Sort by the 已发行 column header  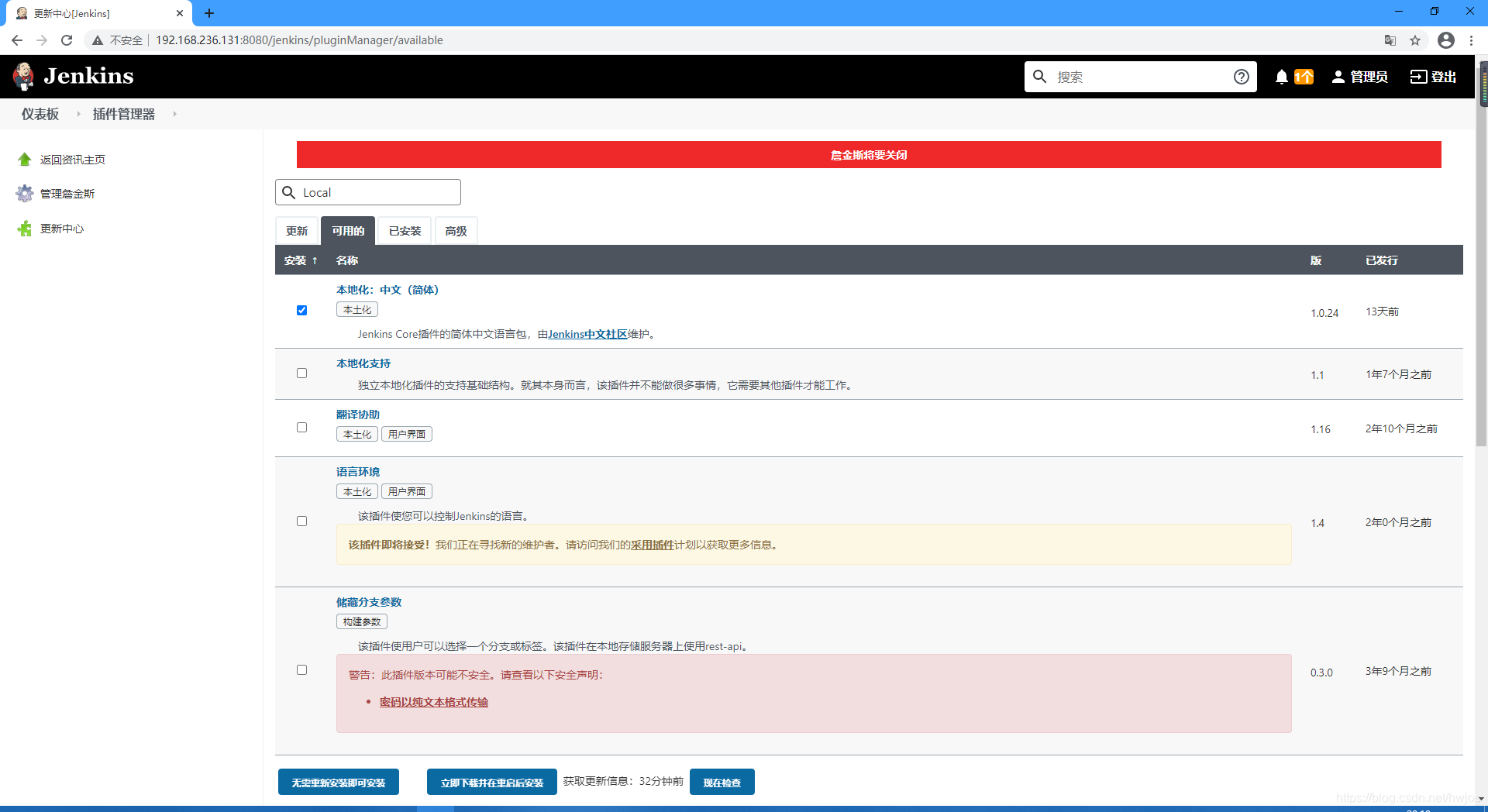(1382, 260)
